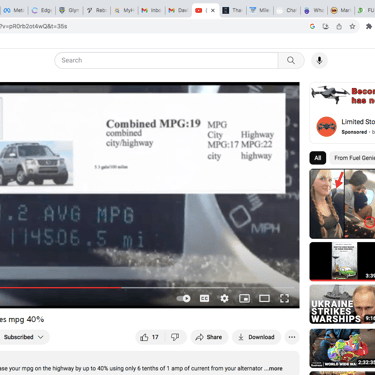Open the colorful world map video thumbnail
The image size is (375, 375).
click(342, 348)
